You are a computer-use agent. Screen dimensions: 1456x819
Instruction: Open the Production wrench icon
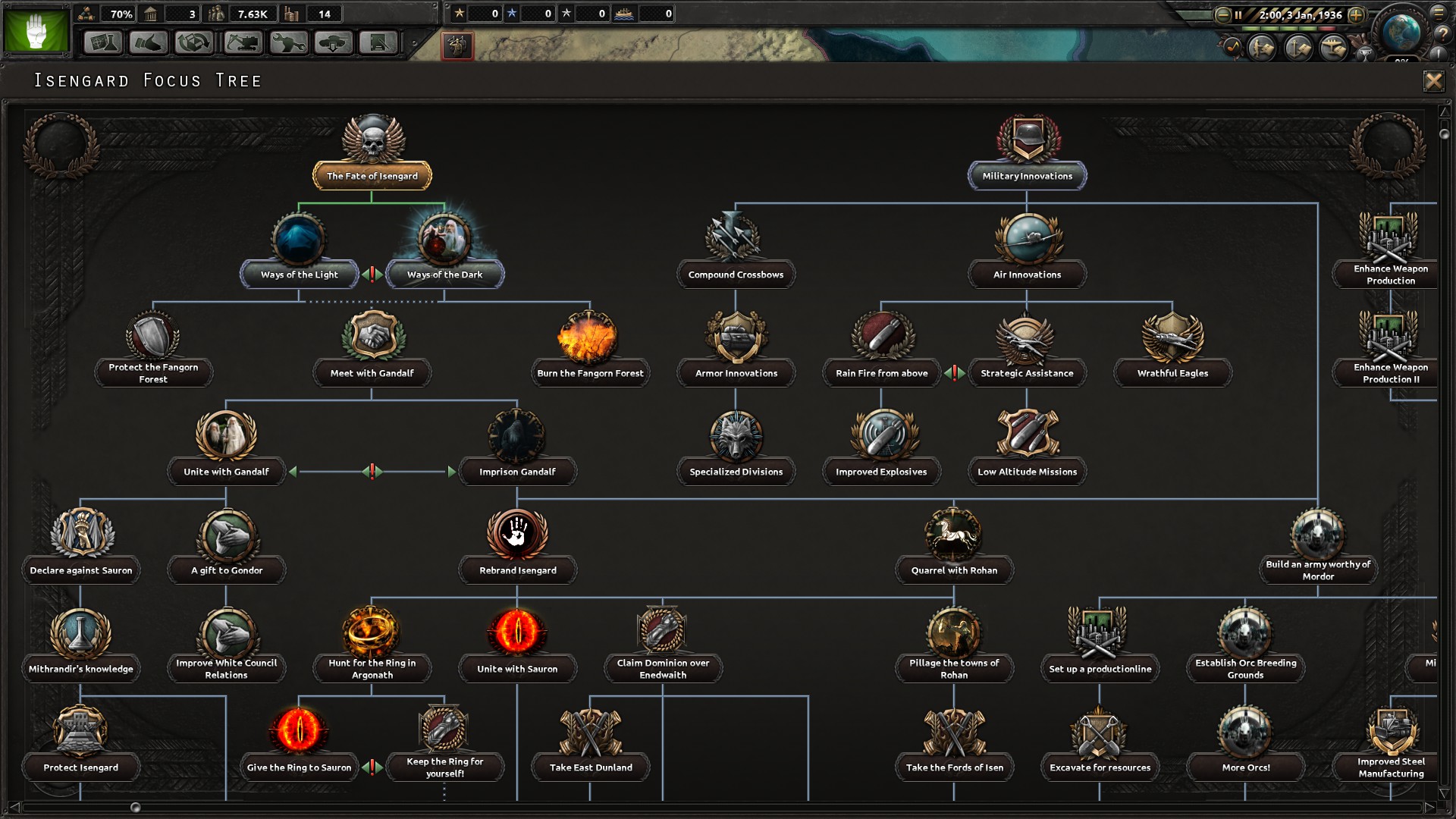[288, 42]
